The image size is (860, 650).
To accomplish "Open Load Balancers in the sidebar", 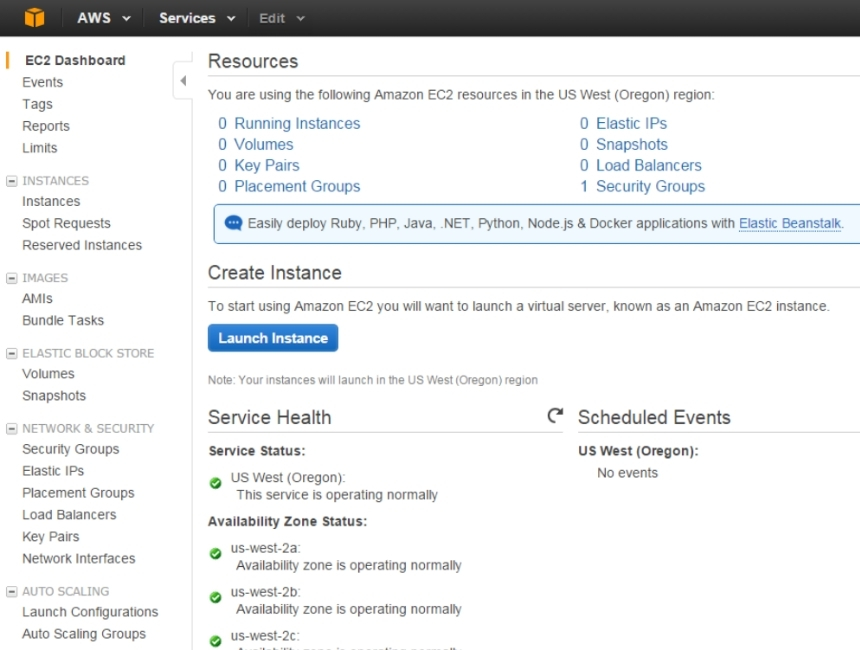I will [69, 515].
